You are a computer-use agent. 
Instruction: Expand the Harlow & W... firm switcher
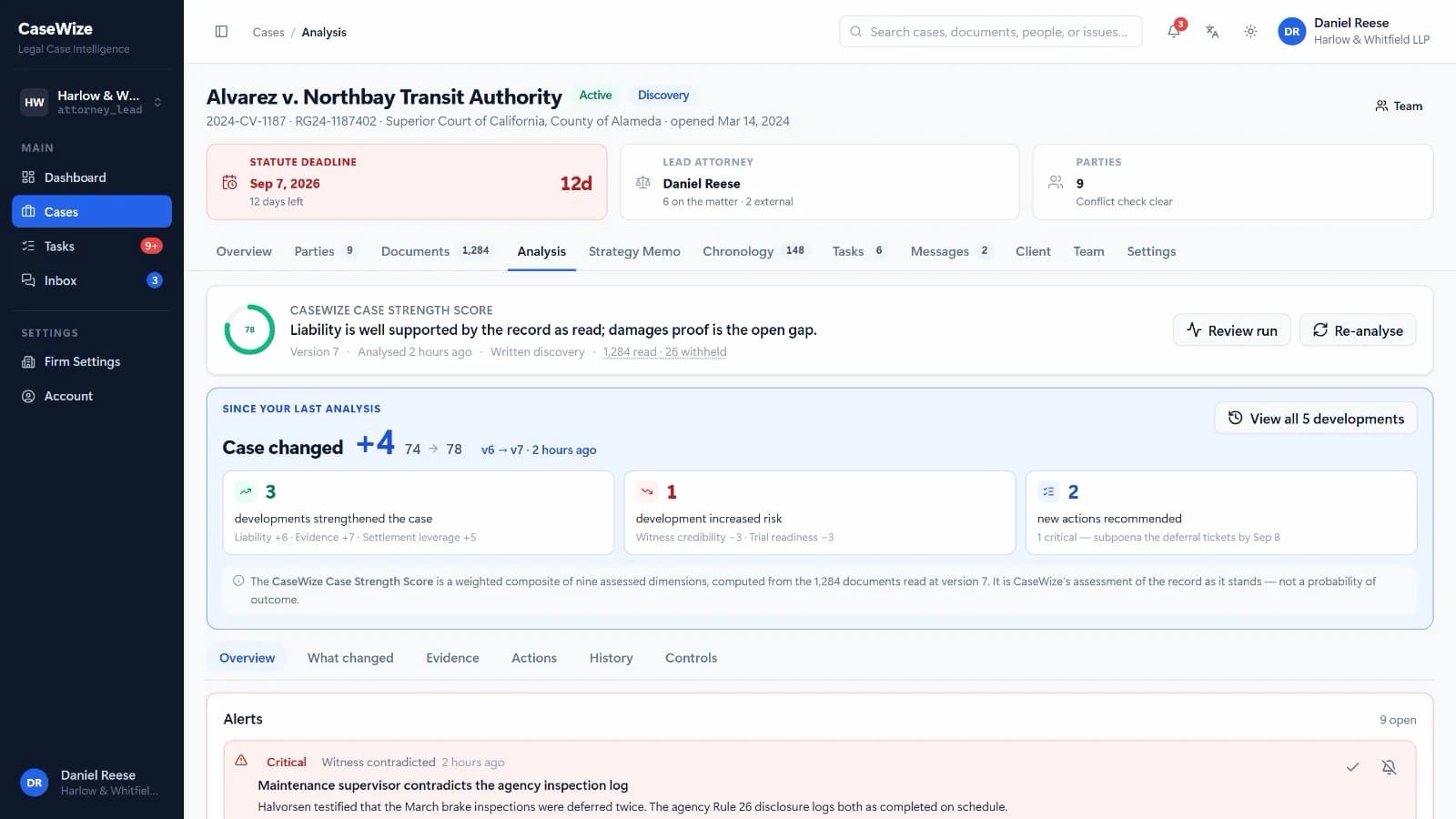(92, 102)
